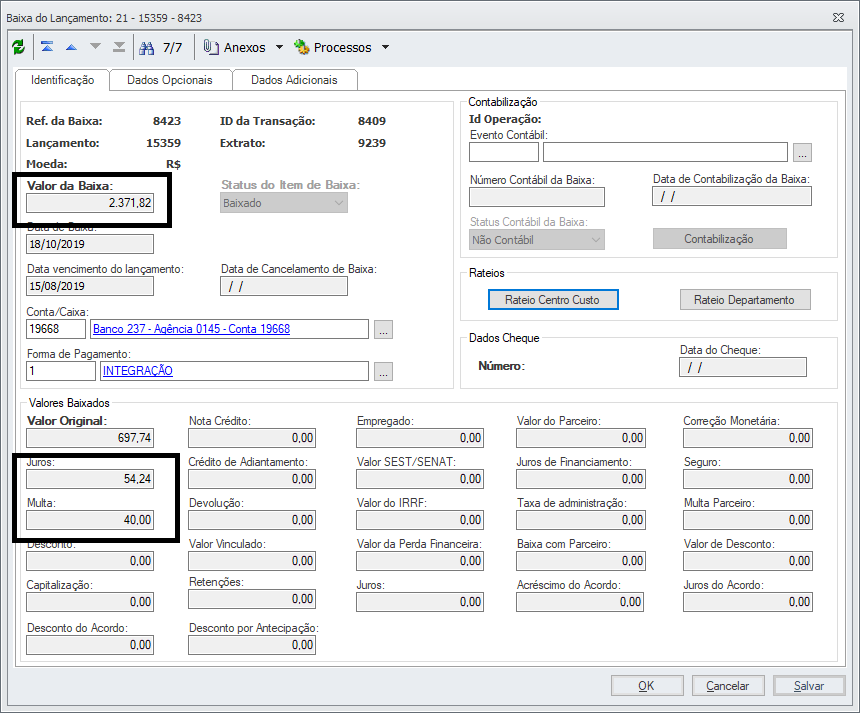
Task: Switch to the Dados Adicionais tab
Action: pyautogui.click(x=295, y=80)
